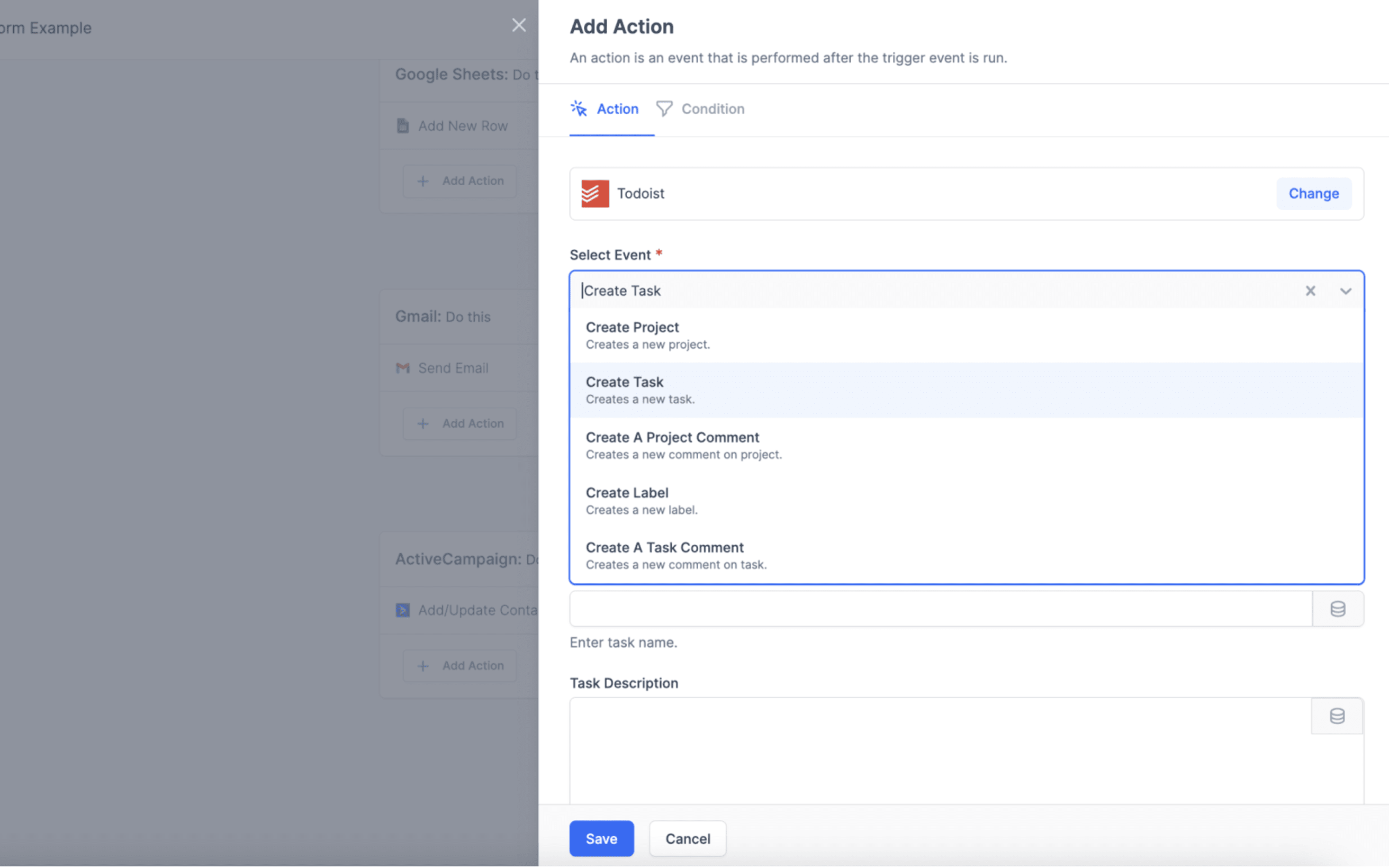This screenshot has width=1389, height=868.
Task: Click the cursor icon next to Action
Action: 578,108
